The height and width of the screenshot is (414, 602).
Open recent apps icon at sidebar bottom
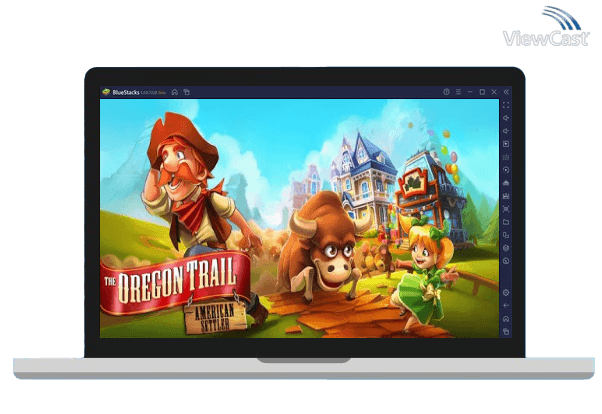coord(506,331)
